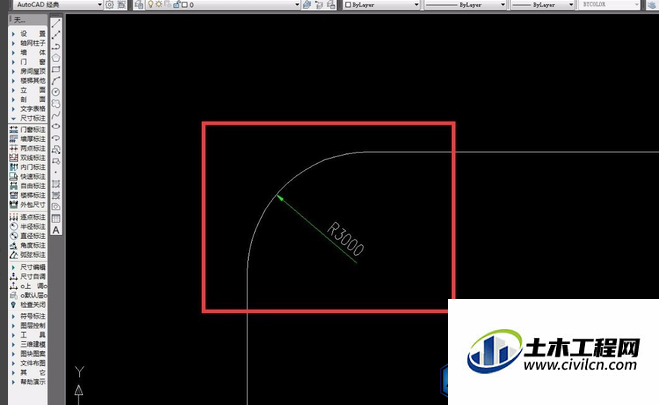Expand the 帮助演示 menu group
Viewport: 659px width, 405px height.
(28, 382)
